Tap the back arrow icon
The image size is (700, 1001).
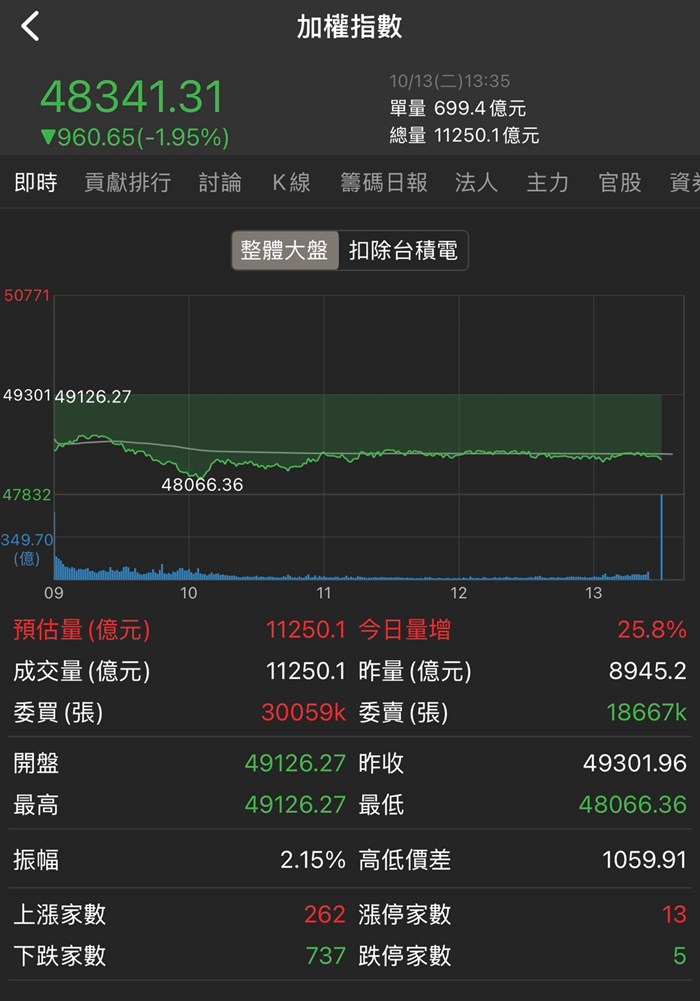(x=30, y=26)
